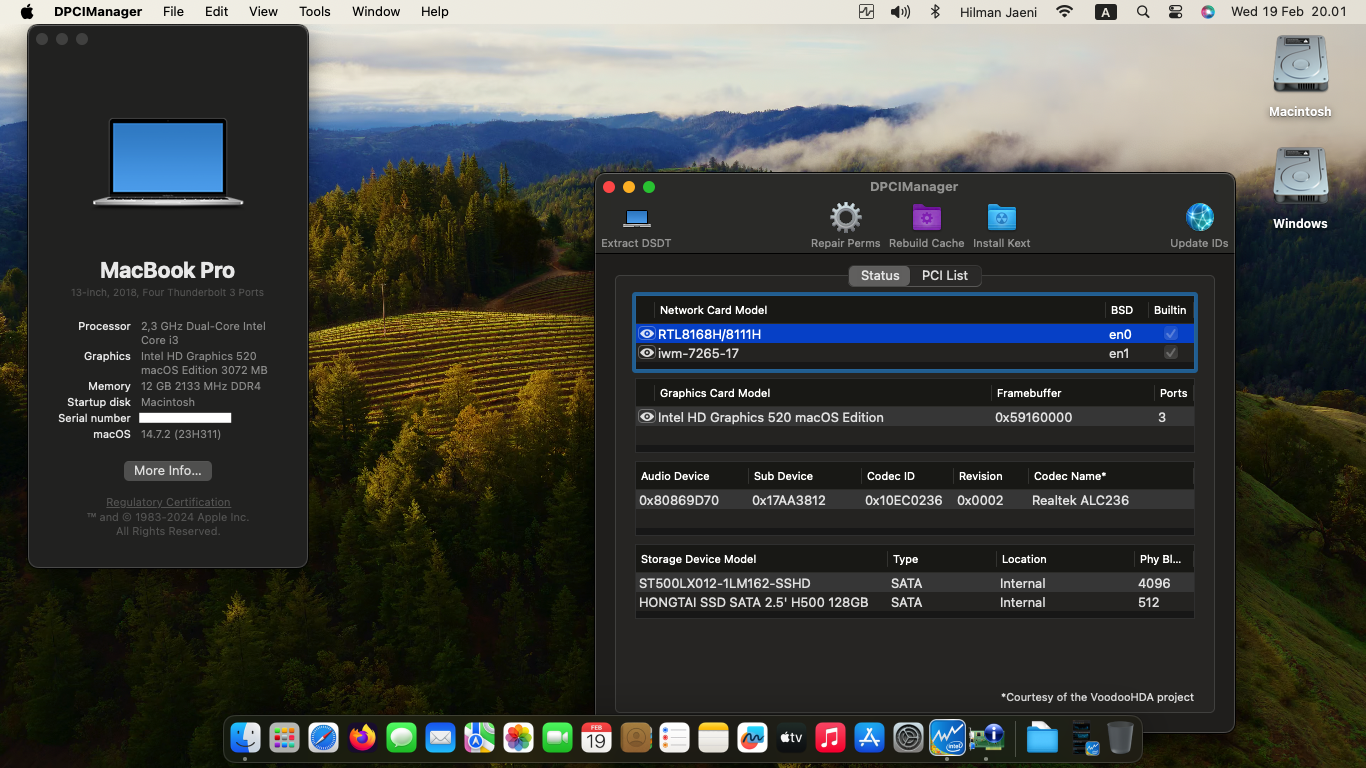This screenshot has height=768, width=1366.
Task: Click the date and time in the menu bar
Action: [1288, 12]
